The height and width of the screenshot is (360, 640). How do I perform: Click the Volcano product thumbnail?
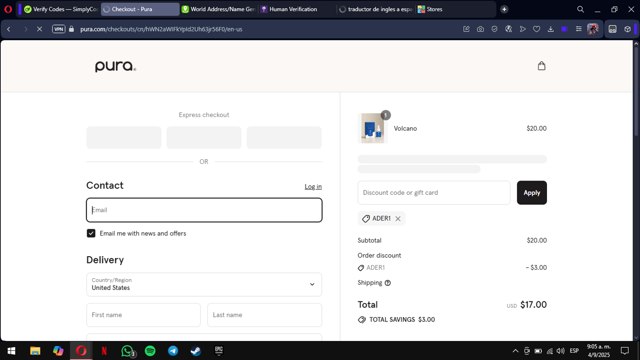pyautogui.click(x=372, y=129)
